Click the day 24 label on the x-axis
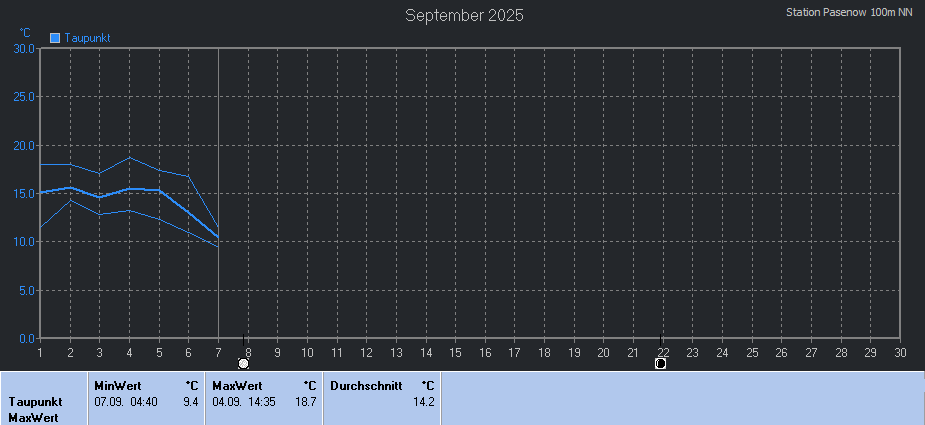Viewport: 925px width, 425px height. pyautogui.click(x=722, y=352)
